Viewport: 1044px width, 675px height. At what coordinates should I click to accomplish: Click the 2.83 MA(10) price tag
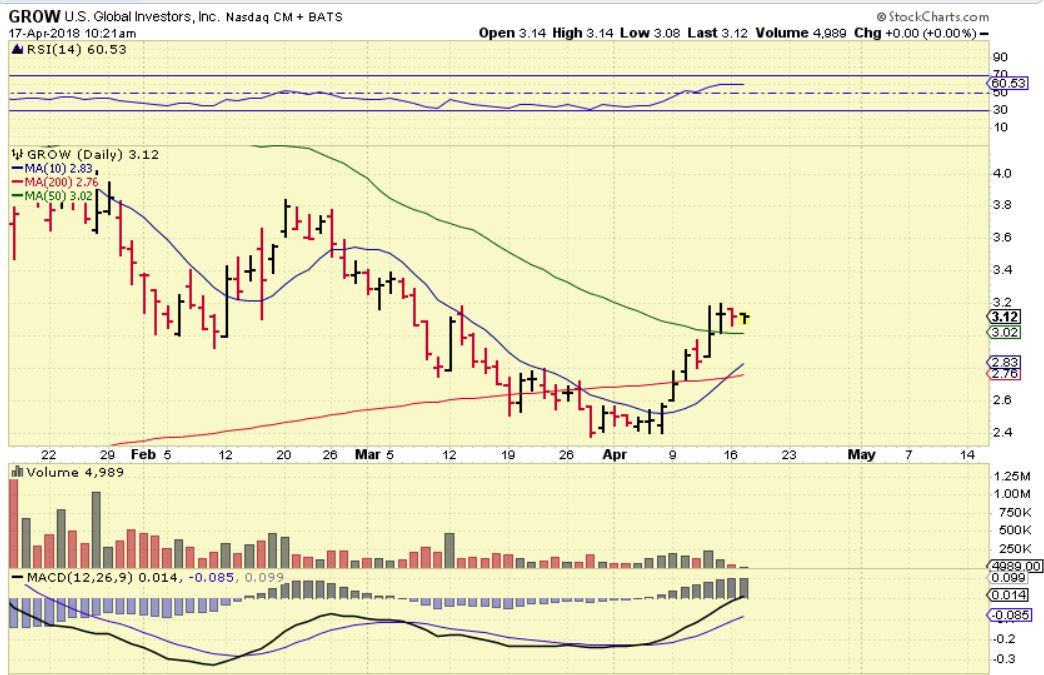(1005, 362)
